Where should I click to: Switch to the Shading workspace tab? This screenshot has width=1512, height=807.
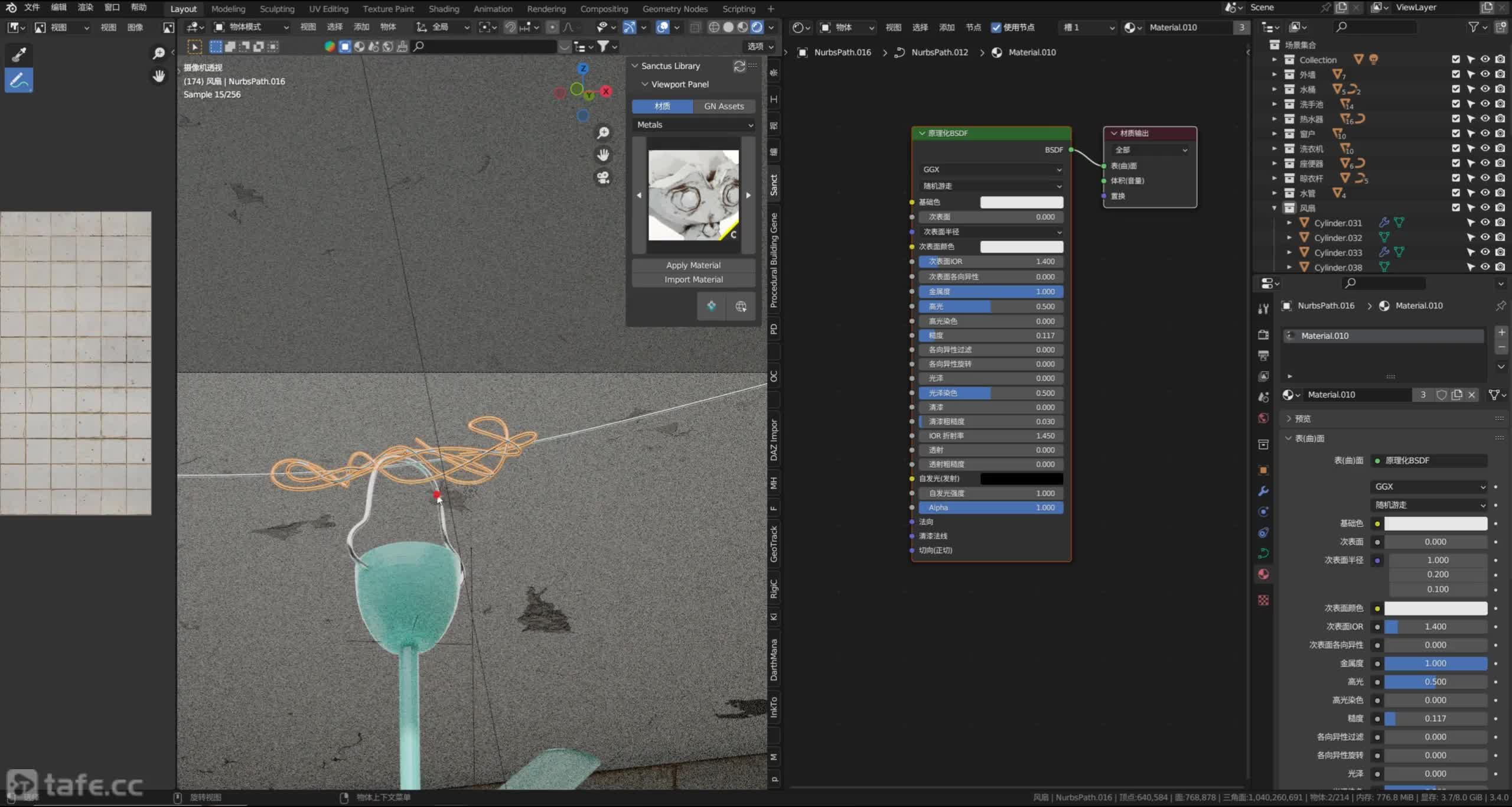coord(444,9)
